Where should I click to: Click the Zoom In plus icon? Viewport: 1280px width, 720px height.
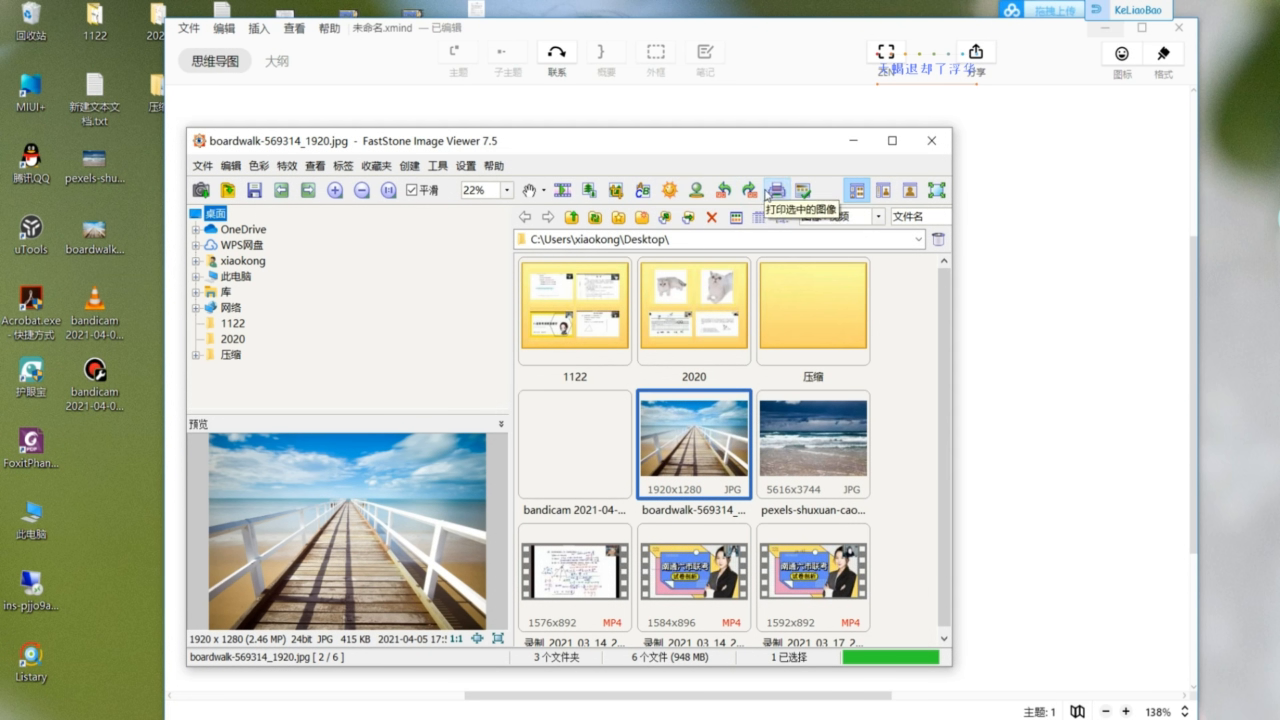pyautogui.click(x=335, y=190)
